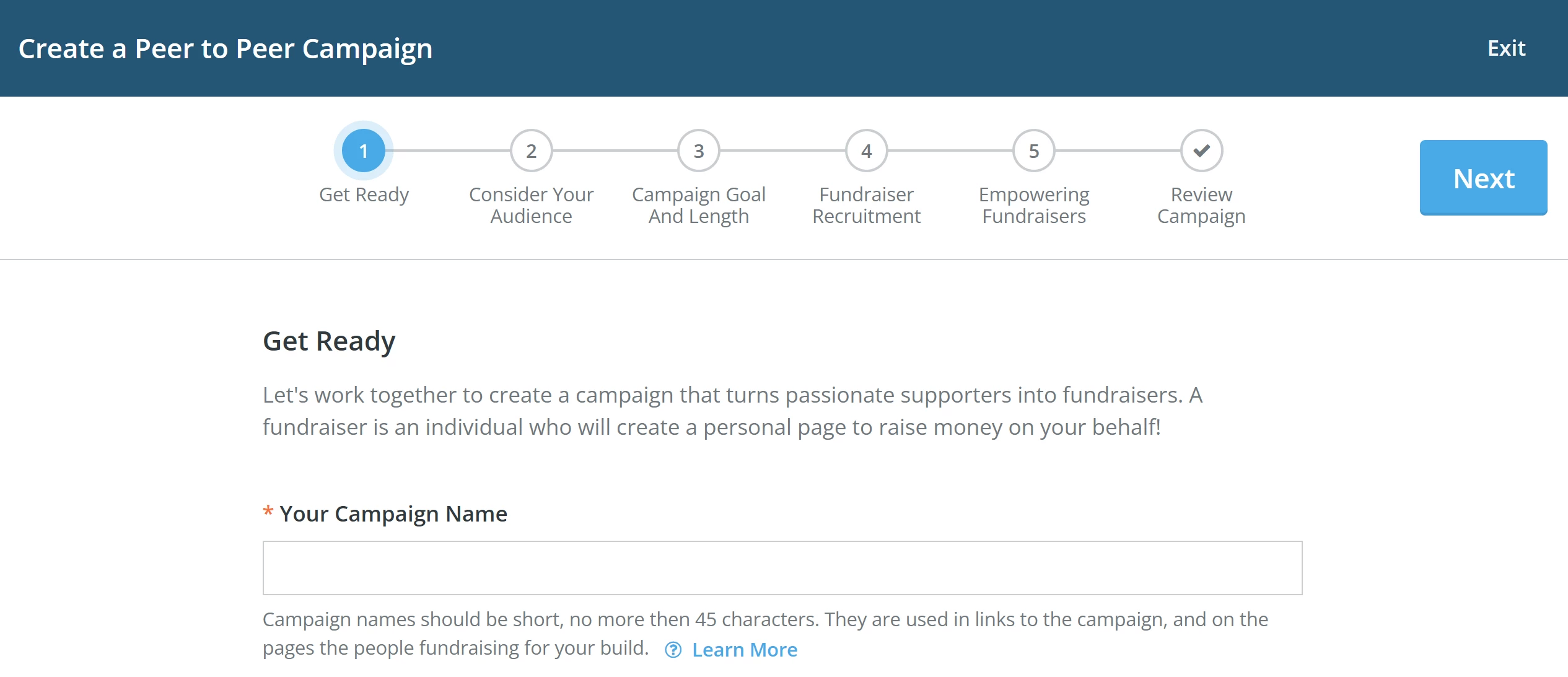
Task: Click the checkmark icon on the progress bar
Action: [x=1201, y=150]
